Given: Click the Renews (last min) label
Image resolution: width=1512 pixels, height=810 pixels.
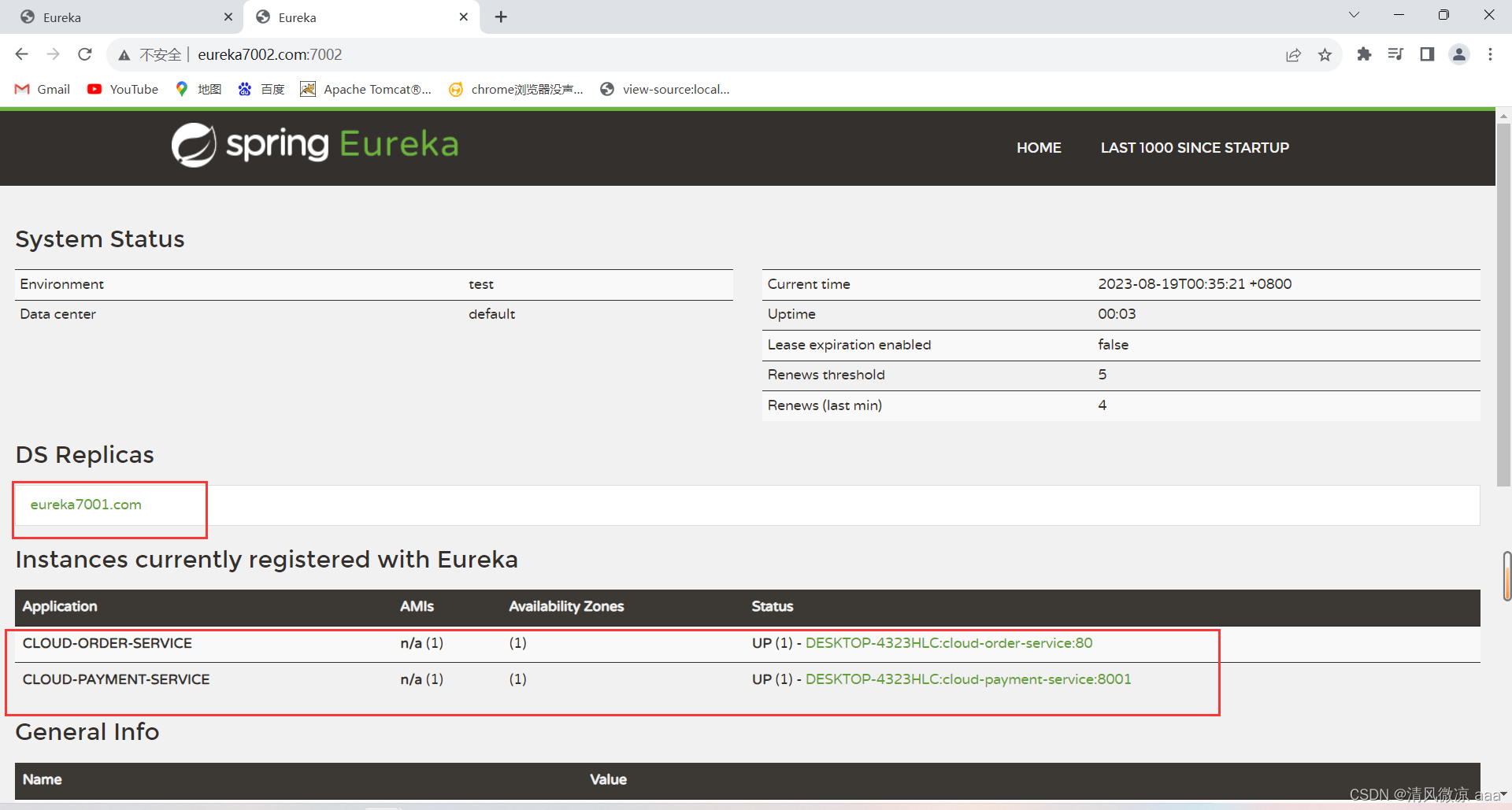Looking at the screenshot, I should 825,405.
